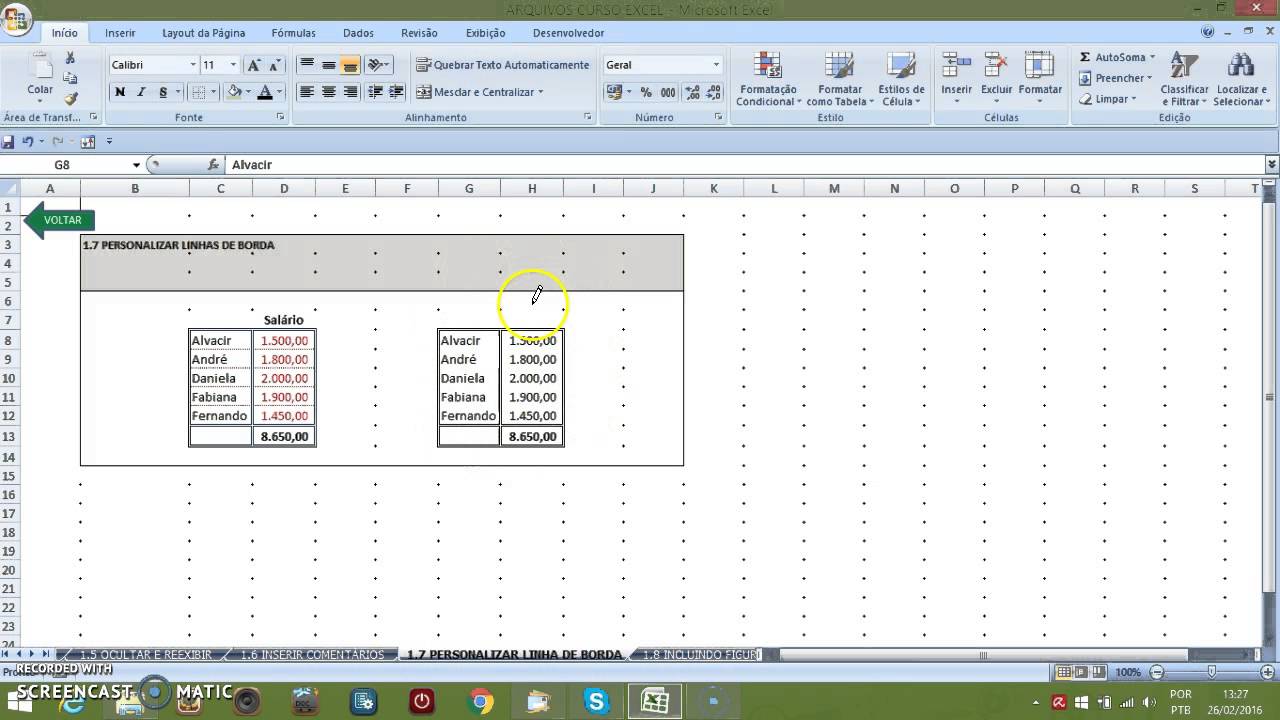Viewport: 1280px width, 720px height.
Task: Toggle middle vertical alignment
Action: (328, 65)
